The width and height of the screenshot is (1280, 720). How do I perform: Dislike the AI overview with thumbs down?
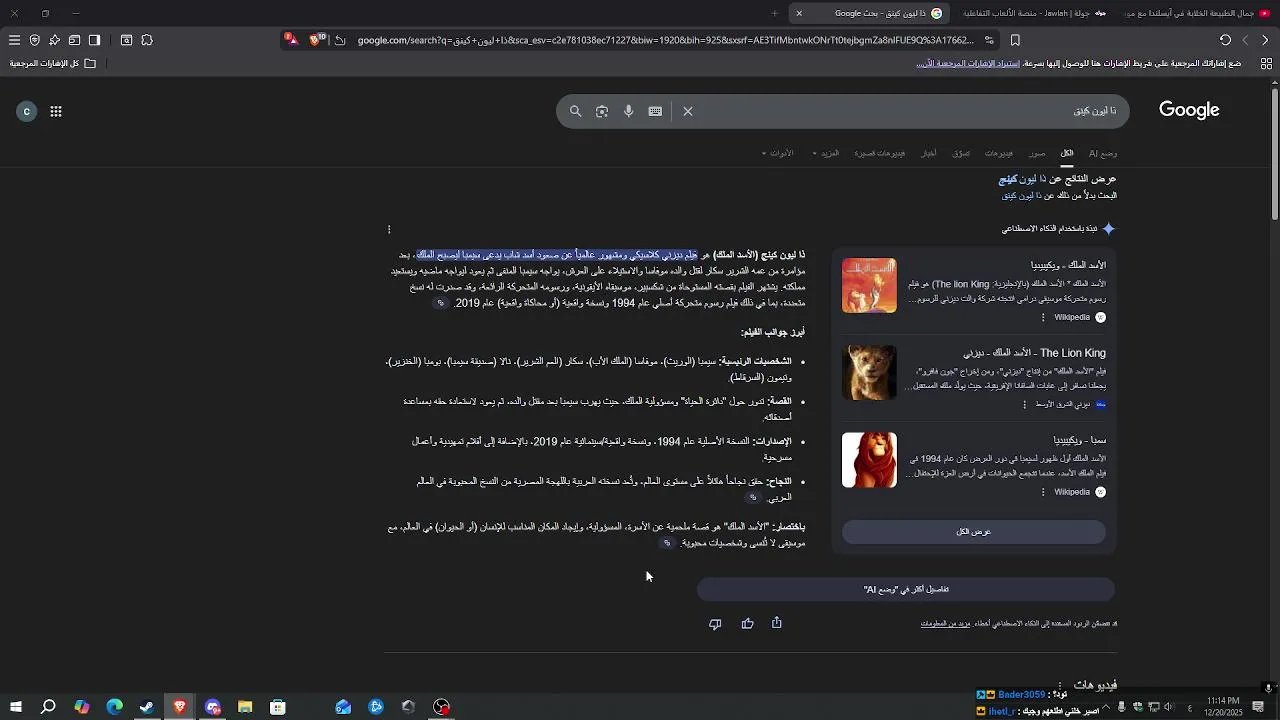715,624
